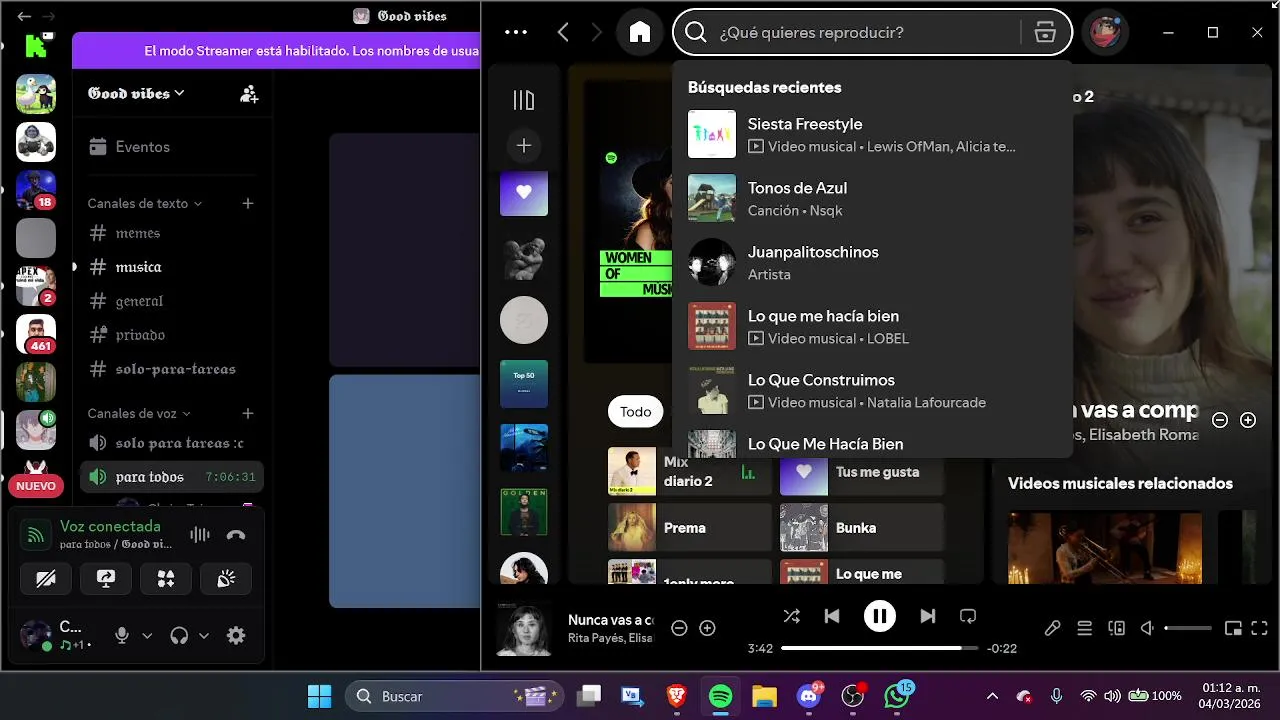
Task: Open Mix diario 2 shortcut card
Action: tap(688, 472)
